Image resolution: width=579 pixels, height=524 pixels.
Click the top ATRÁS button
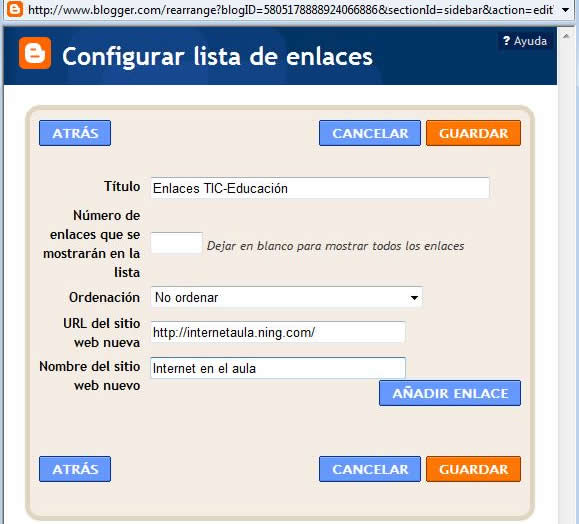pos(75,133)
